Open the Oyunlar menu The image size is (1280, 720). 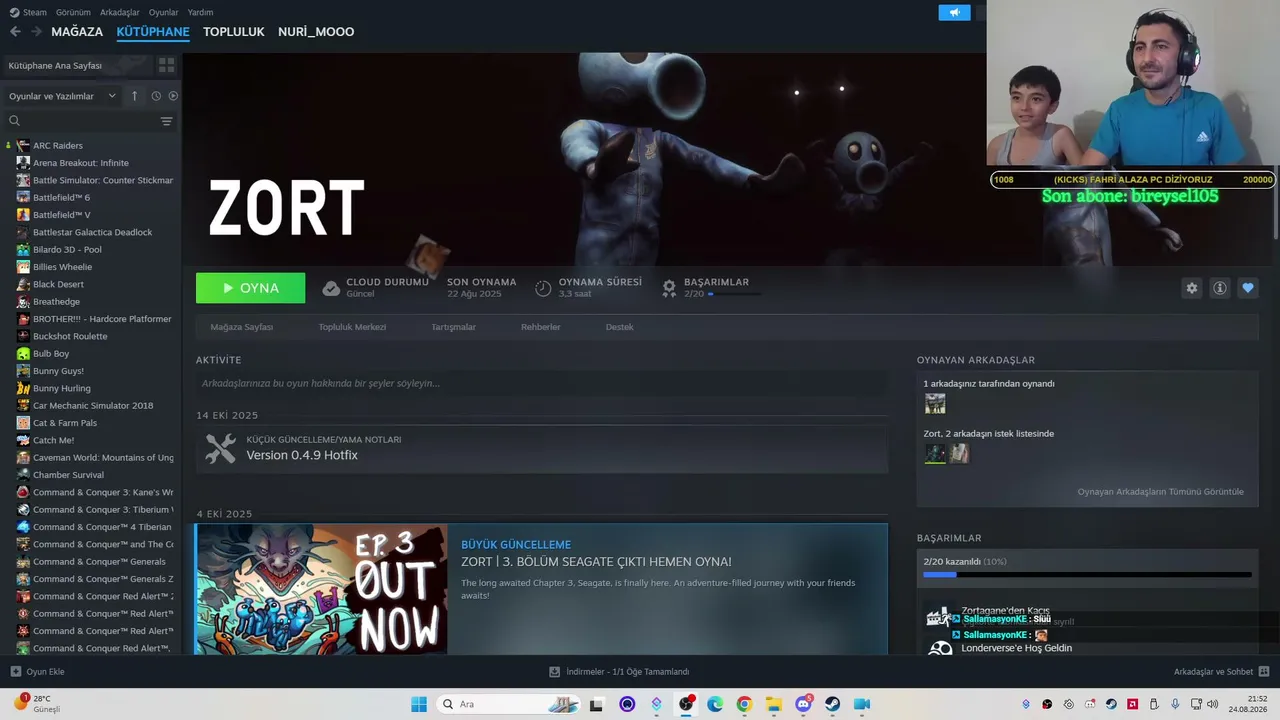coord(163,12)
